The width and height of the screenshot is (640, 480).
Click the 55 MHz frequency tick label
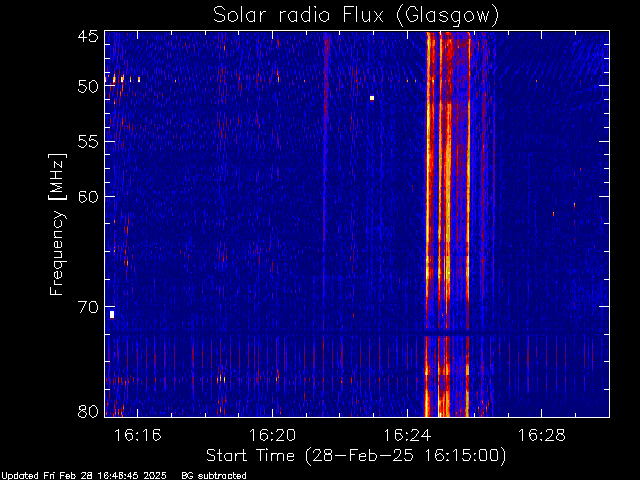click(88, 142)
